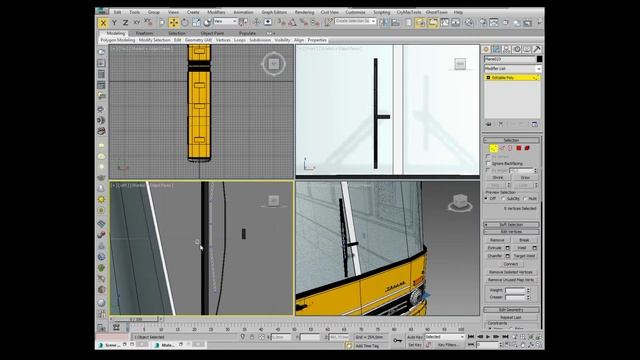This screenshot has height=360, width=640.
Task: Click the Extrude button
Action: coord(495,248)
